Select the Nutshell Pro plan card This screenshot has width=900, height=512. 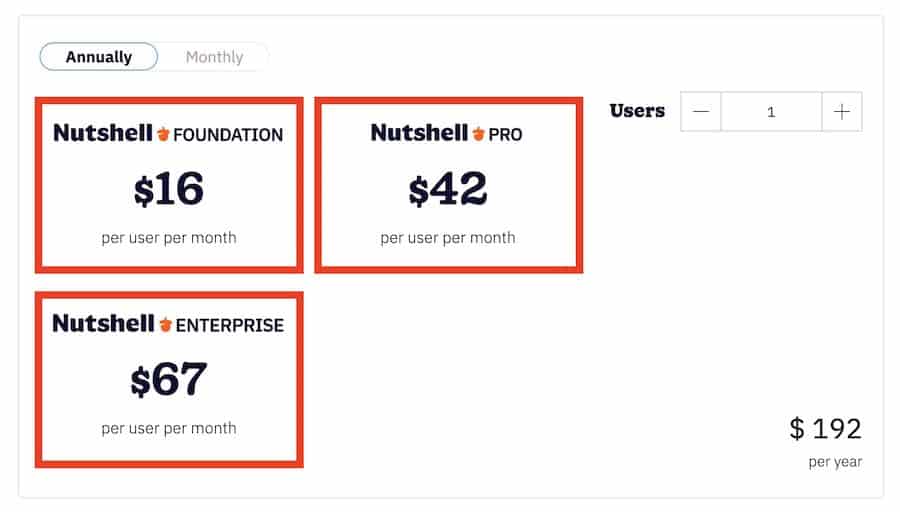click(448, 185)
